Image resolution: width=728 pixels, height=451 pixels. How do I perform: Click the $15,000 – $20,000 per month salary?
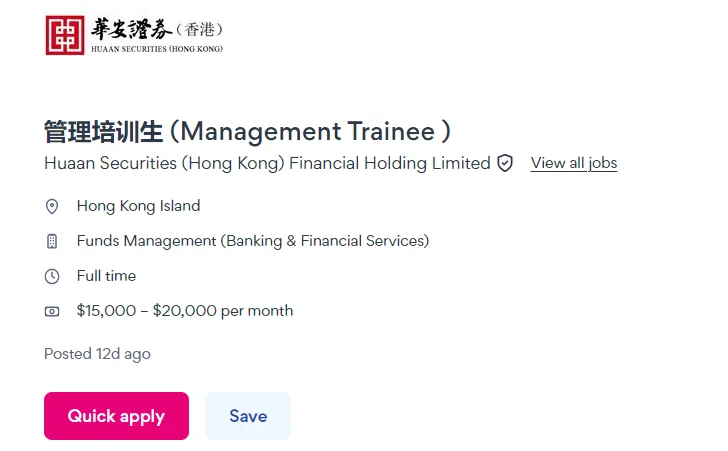pyautogui.click(x=184, y=311)
